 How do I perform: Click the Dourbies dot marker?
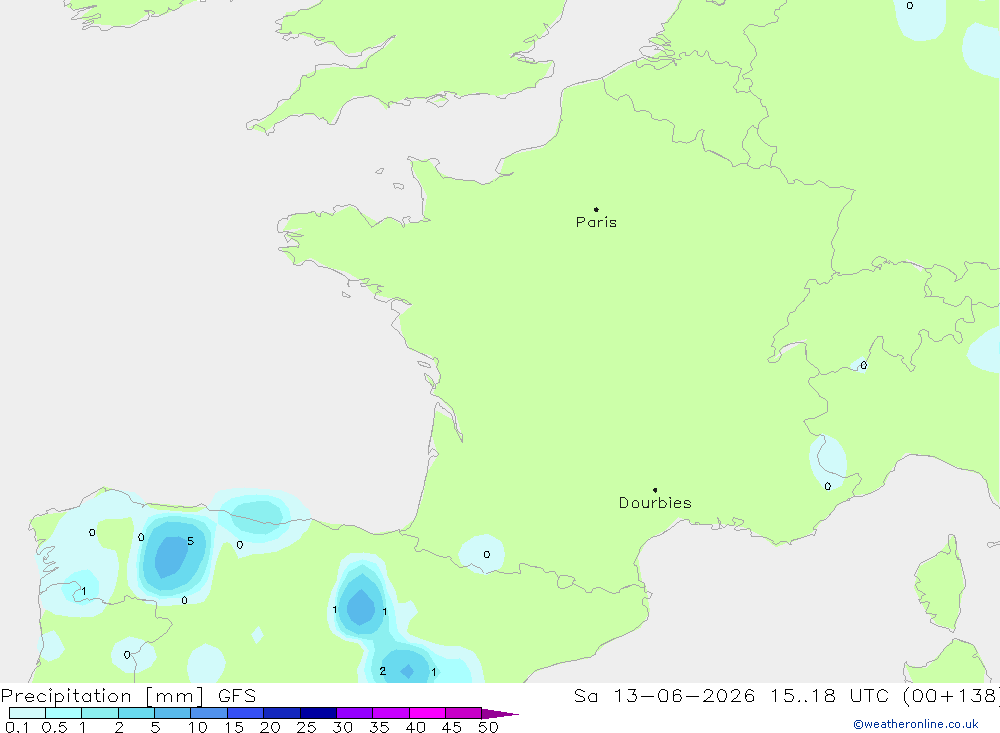coord(655,490)
